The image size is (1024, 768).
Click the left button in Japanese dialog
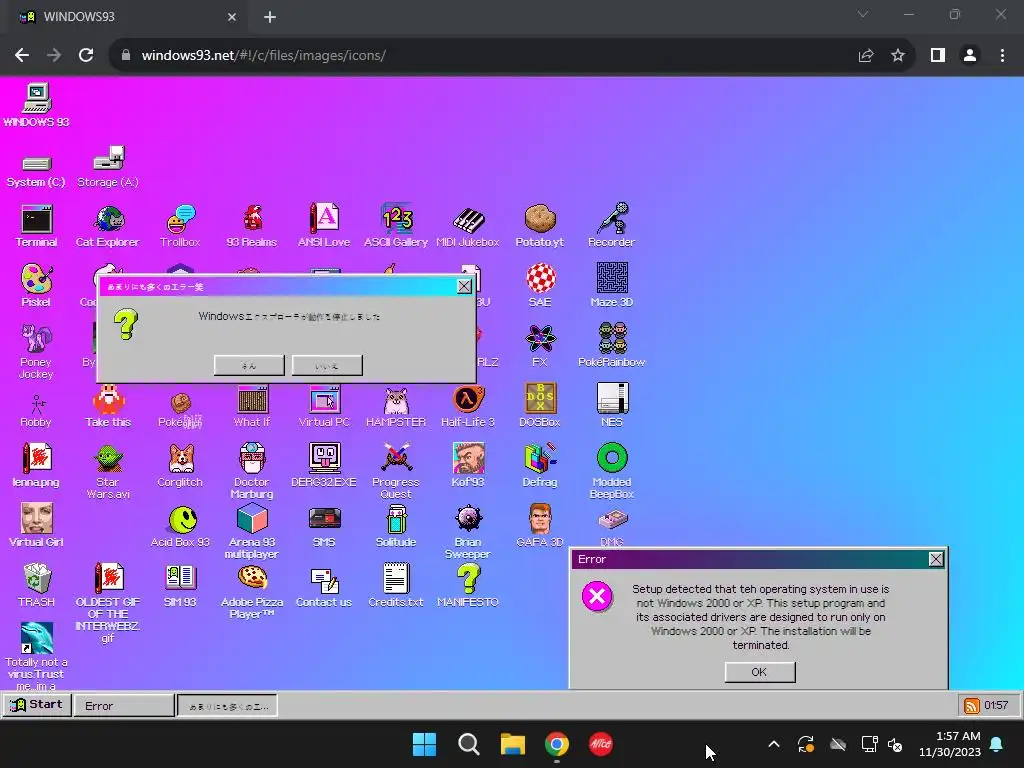(x=249, y=366)
